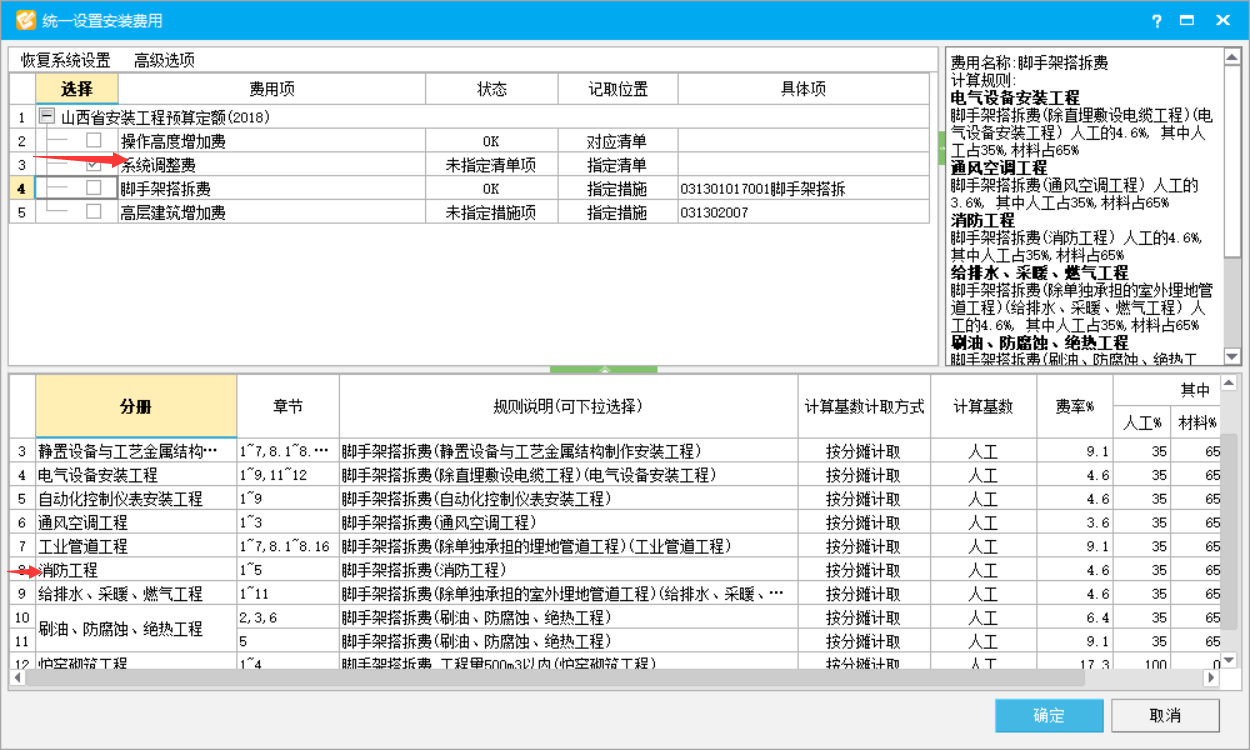Click the 选择 column header
This screenshot has width=1250, height=750.
(77, 89)
